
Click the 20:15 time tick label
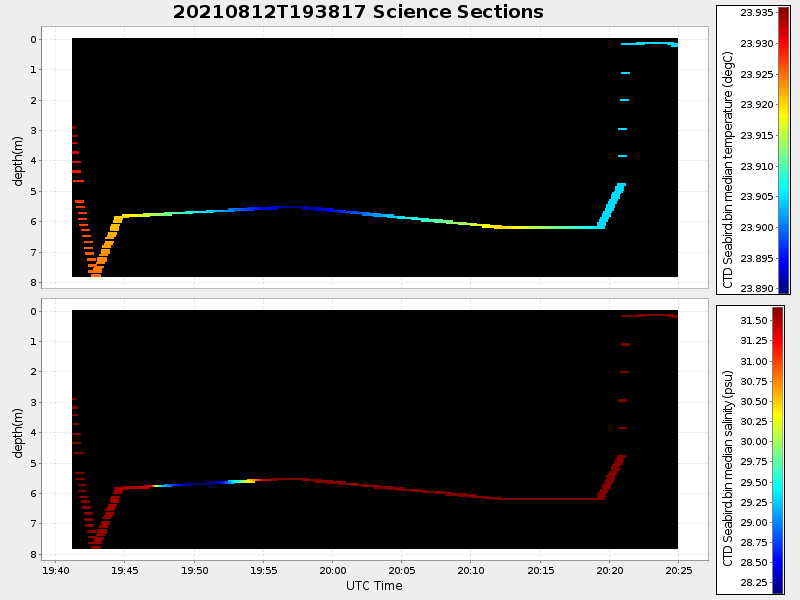540,570
